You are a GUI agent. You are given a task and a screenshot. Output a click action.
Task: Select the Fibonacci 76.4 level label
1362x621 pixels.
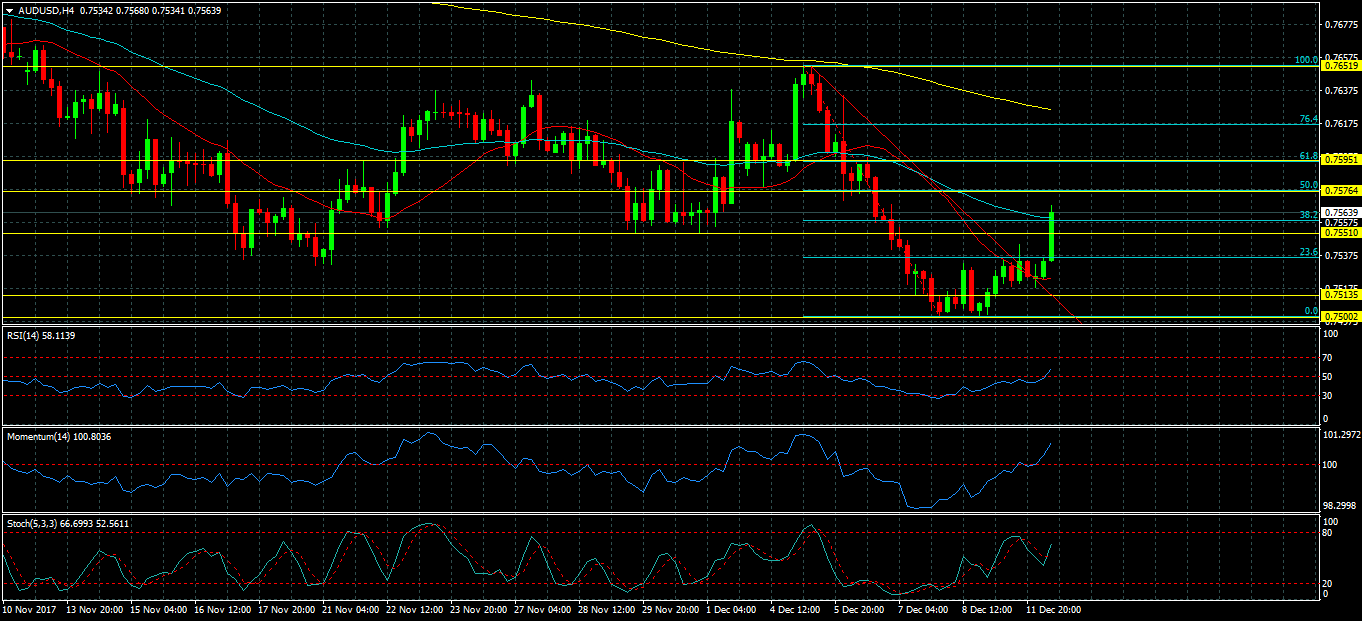1308,119
